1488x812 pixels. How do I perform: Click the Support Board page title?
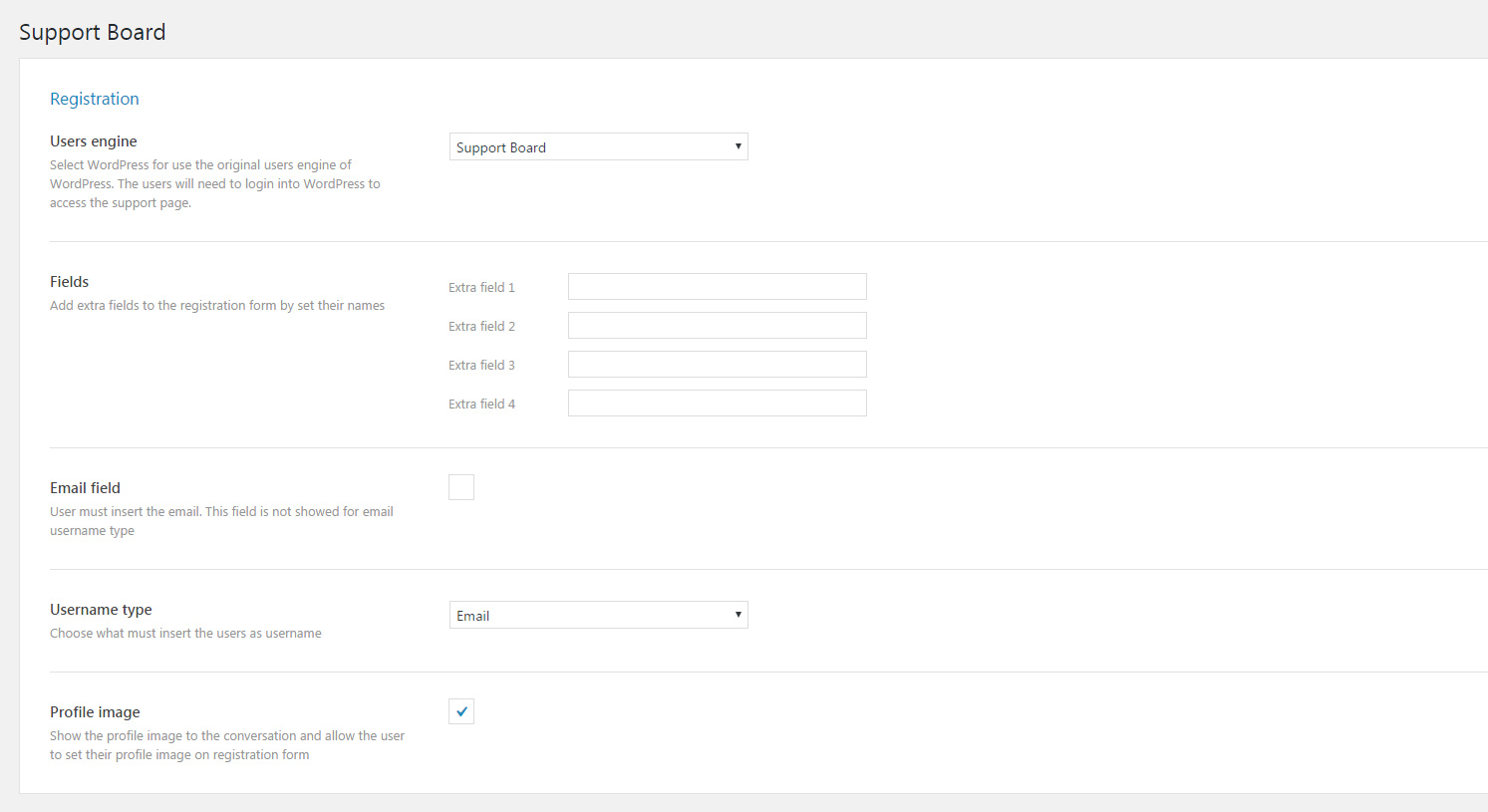pos(93,32)
